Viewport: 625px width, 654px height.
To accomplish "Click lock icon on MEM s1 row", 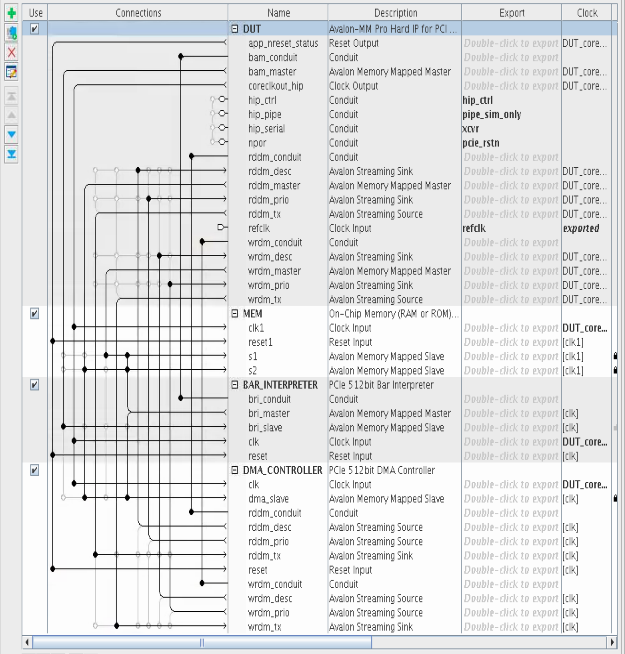I will pos(615,356).
